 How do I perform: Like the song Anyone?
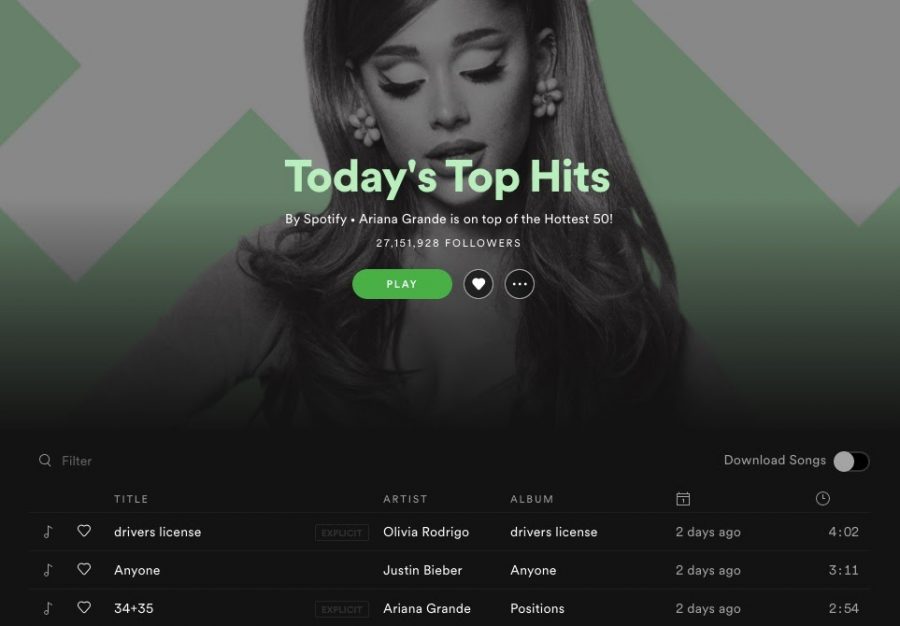click(x=84, y=569)
